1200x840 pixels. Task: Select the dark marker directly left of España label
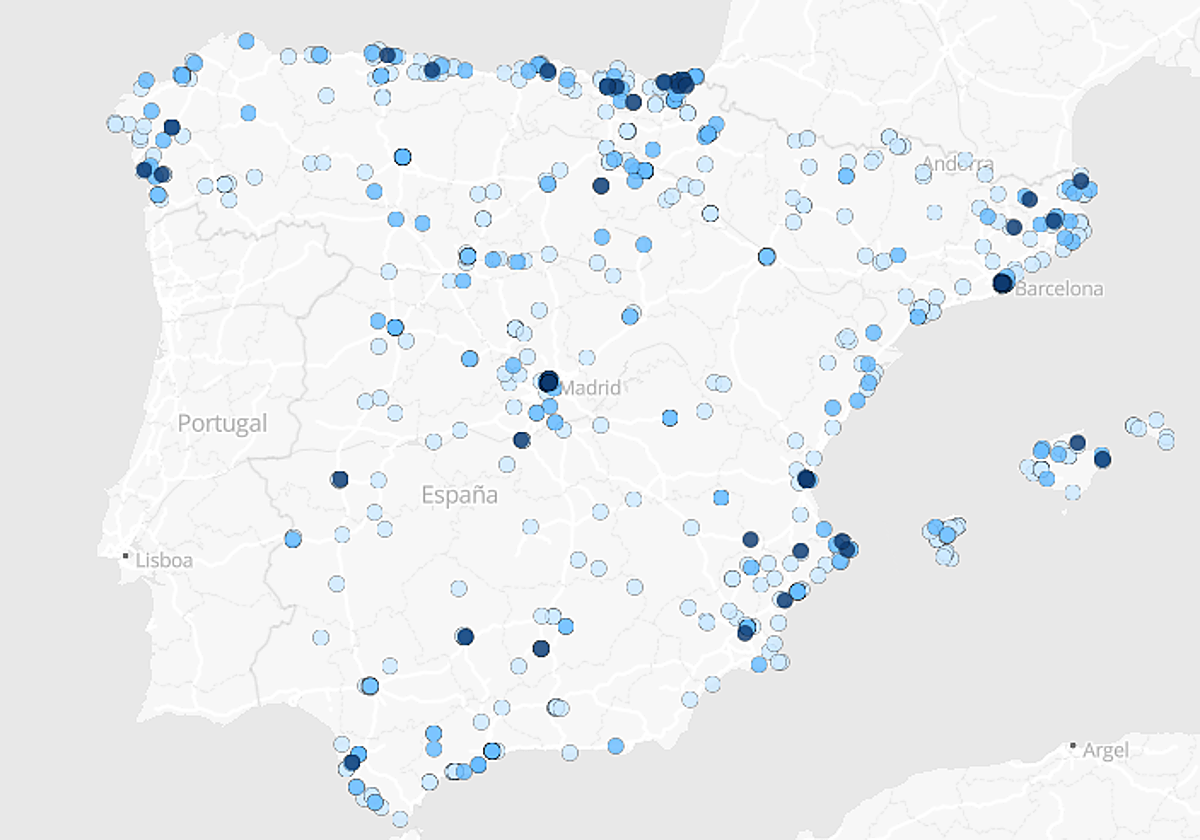coord(339,480)
